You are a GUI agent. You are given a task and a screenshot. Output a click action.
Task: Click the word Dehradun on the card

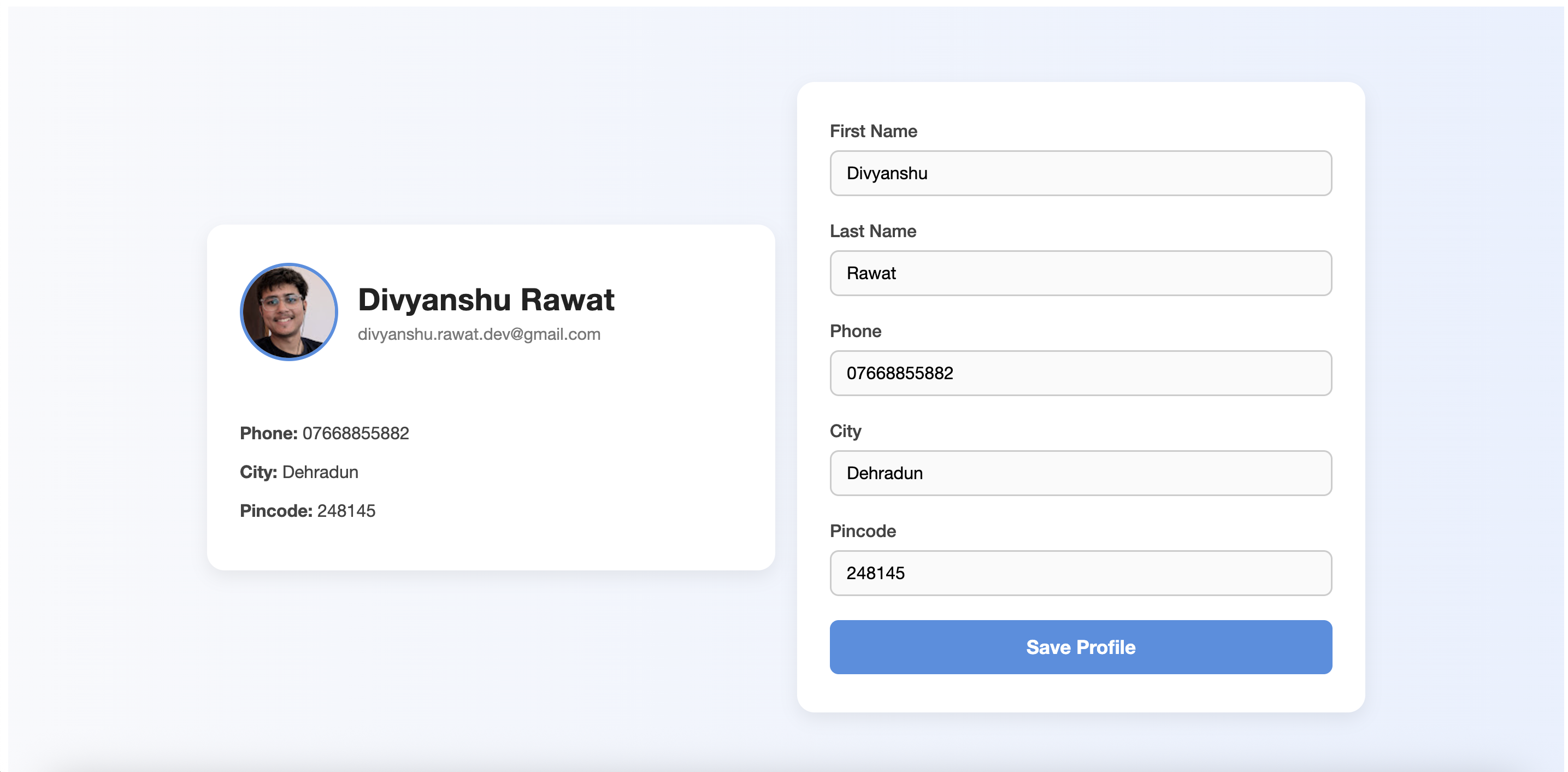coord(320,472)
